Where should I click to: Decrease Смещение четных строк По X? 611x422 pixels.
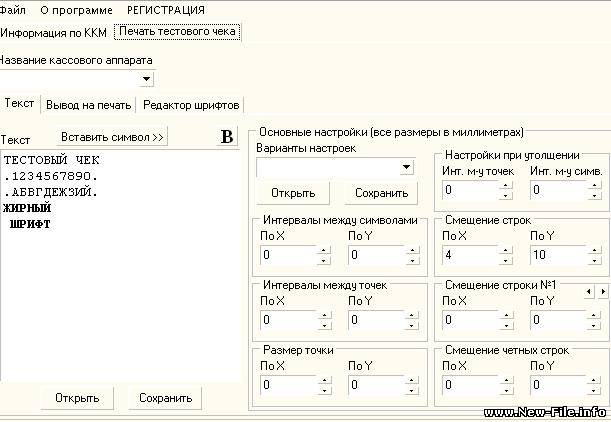click(x=505, y=390)
